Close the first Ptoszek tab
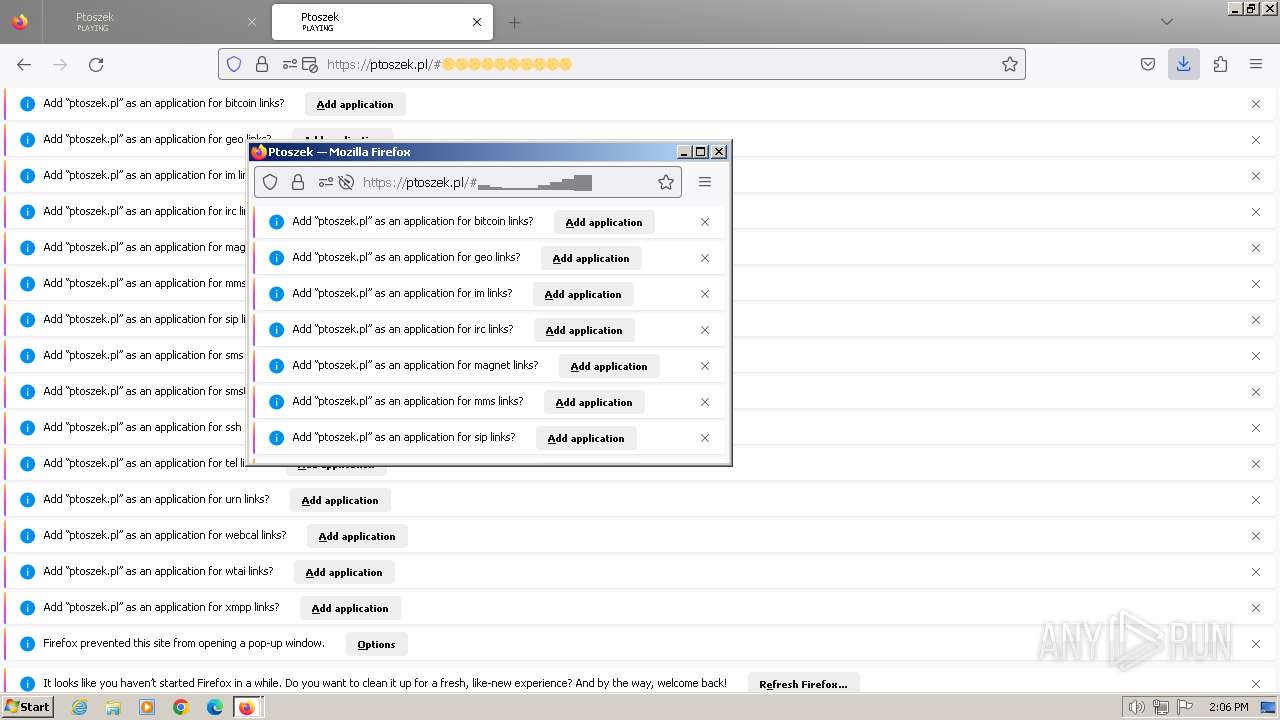Viewport: 1280px width, 720px height. click(252, 22)
